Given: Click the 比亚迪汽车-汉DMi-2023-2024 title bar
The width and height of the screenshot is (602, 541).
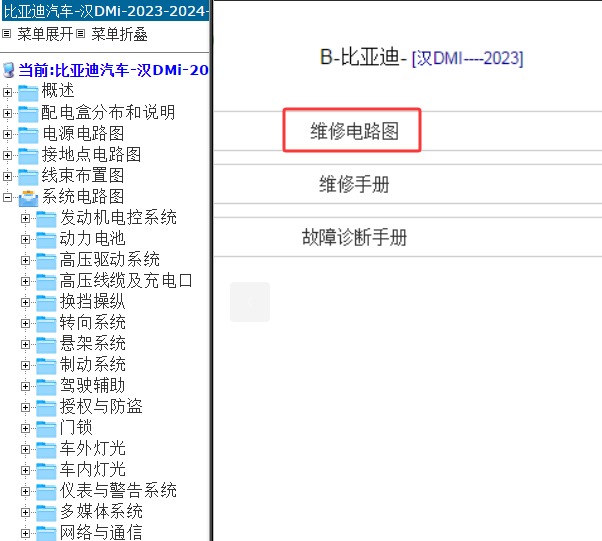Looking at the screenshot, I should click(105, 11).
